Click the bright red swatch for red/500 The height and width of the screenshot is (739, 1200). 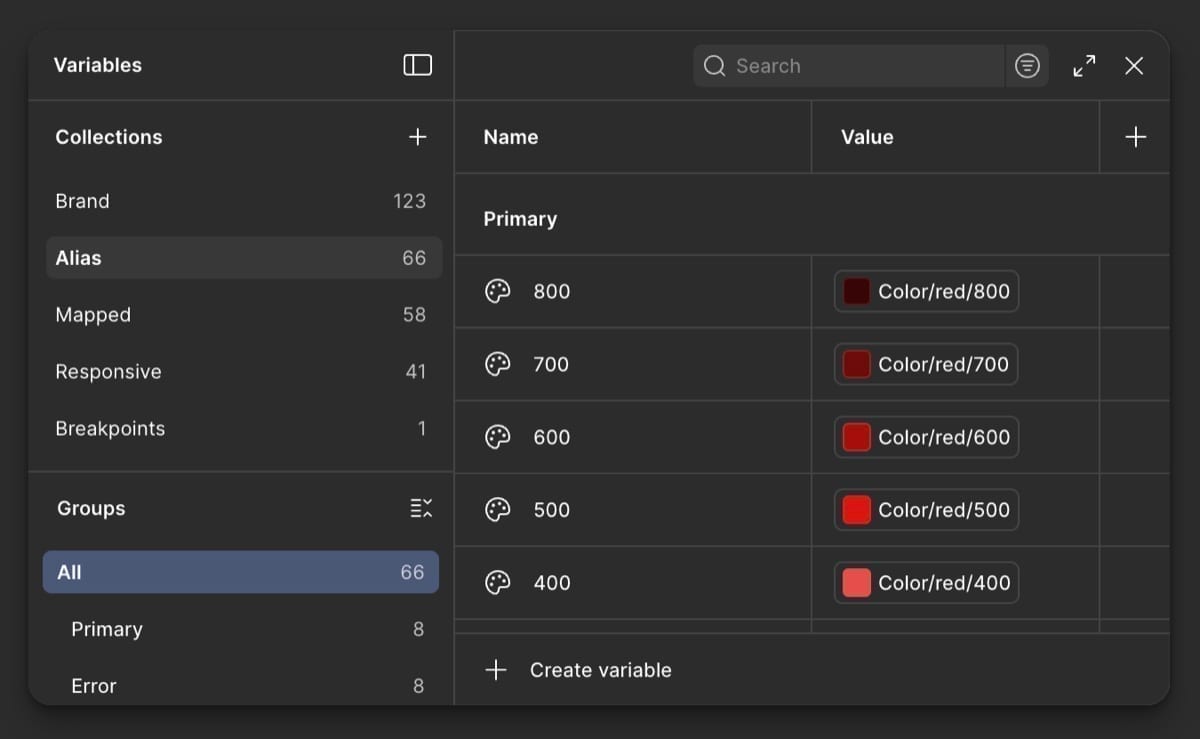pyautogui.click(x=857, y=510)
